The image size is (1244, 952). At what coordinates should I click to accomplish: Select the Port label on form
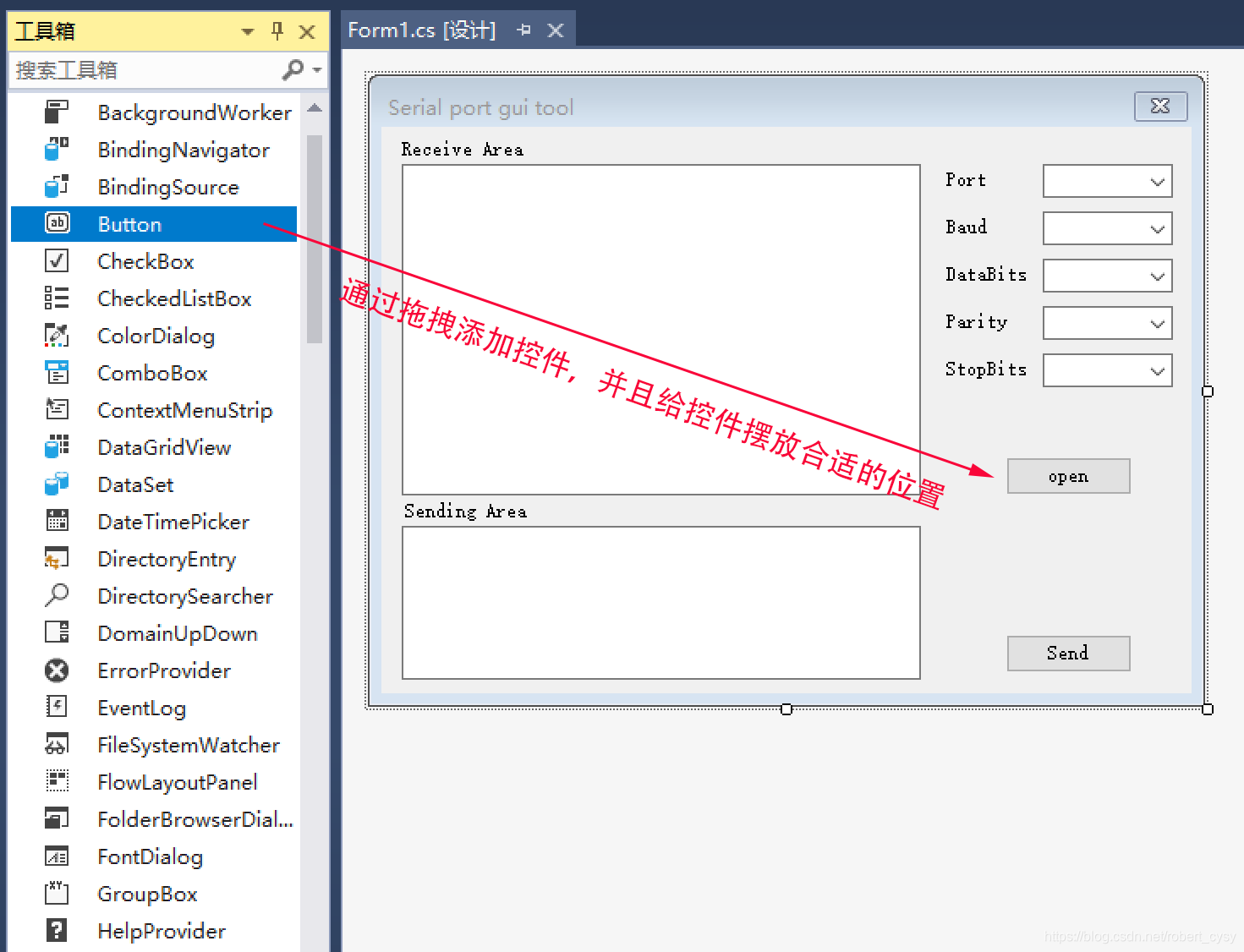pyautogui.click(x=966, y=180)
